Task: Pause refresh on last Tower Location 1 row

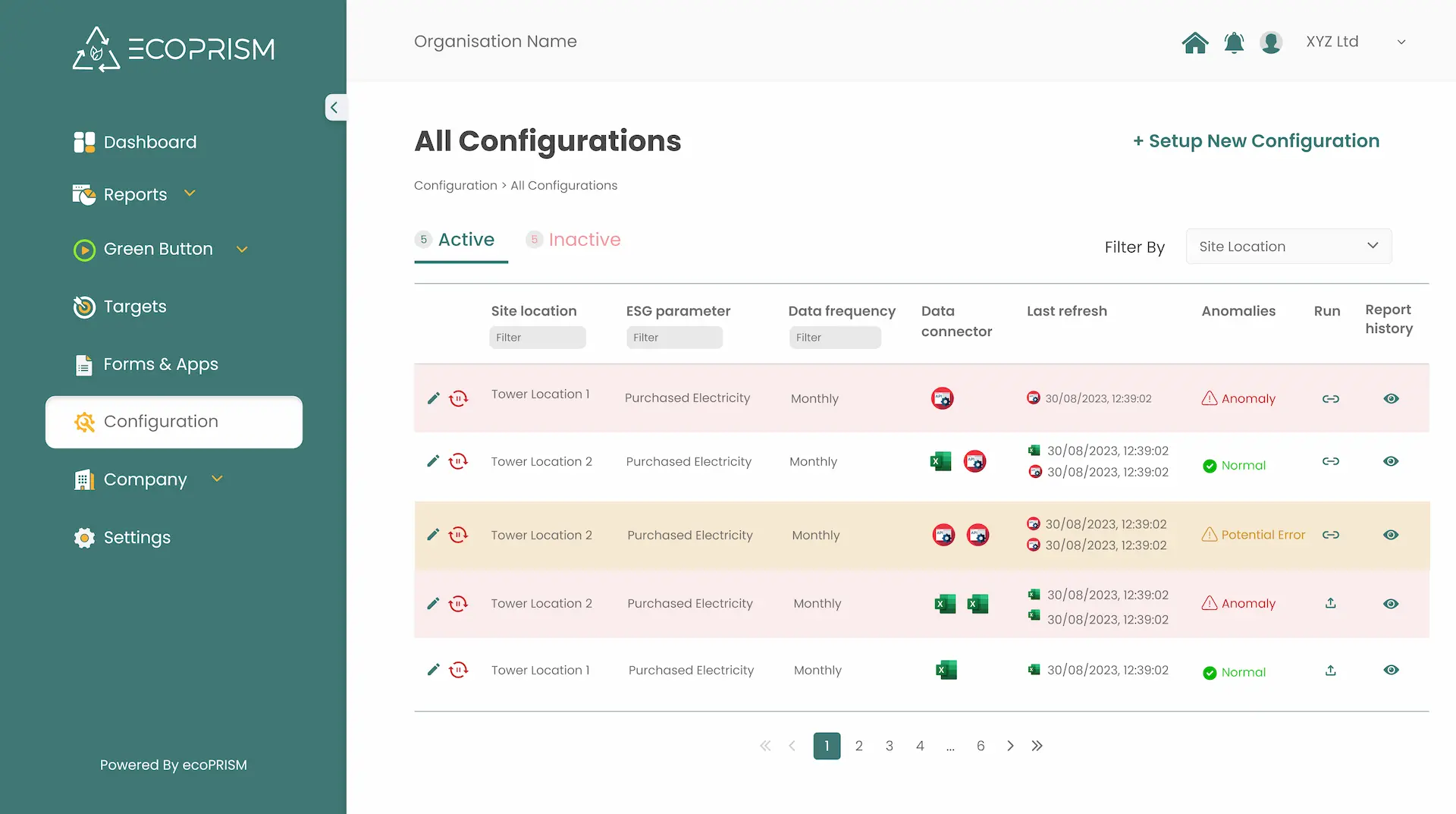Action: coord(458,670)
